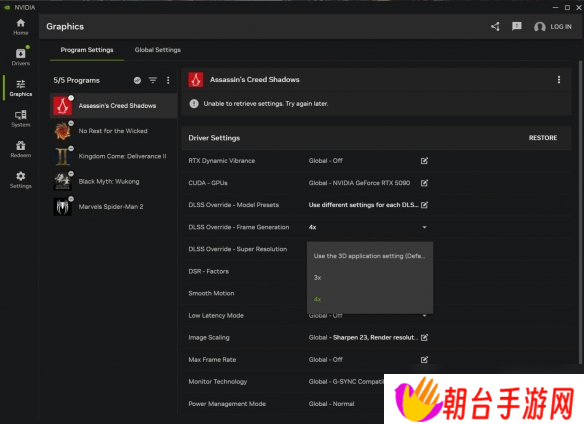The image size is (584, 424).
Task: Open Assassin's Creed Shadows panel three-dot menu
Action: point(559,80)
